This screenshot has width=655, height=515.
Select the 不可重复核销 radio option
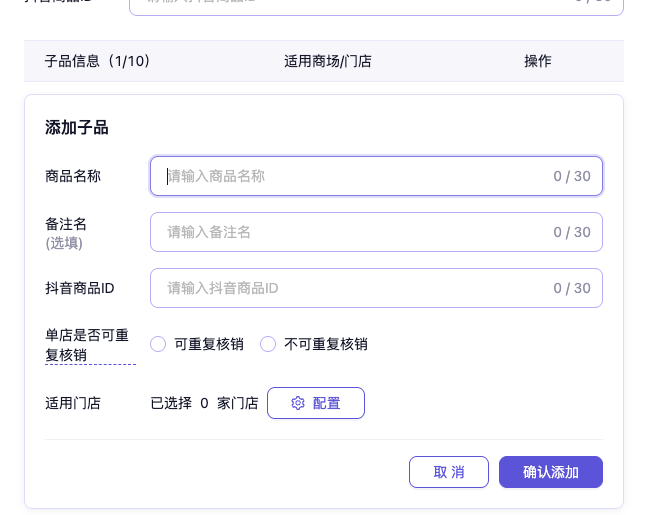(268, 344)
